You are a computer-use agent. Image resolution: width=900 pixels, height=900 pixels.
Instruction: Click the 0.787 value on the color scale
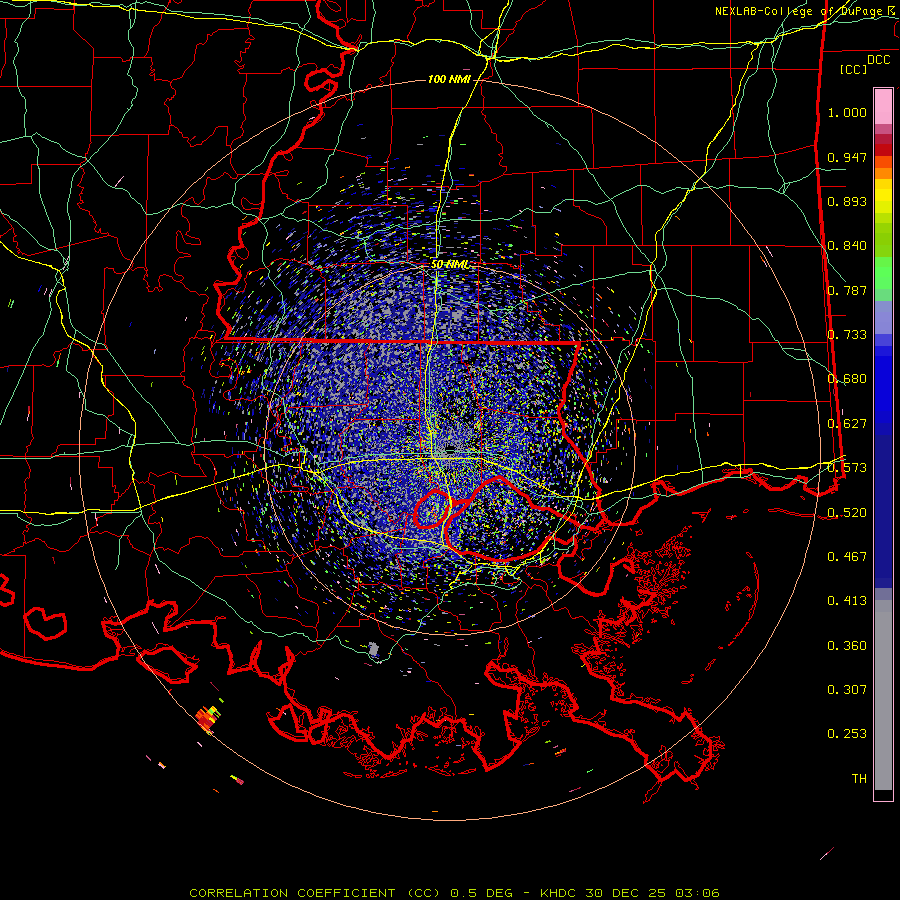click(847, 290)
